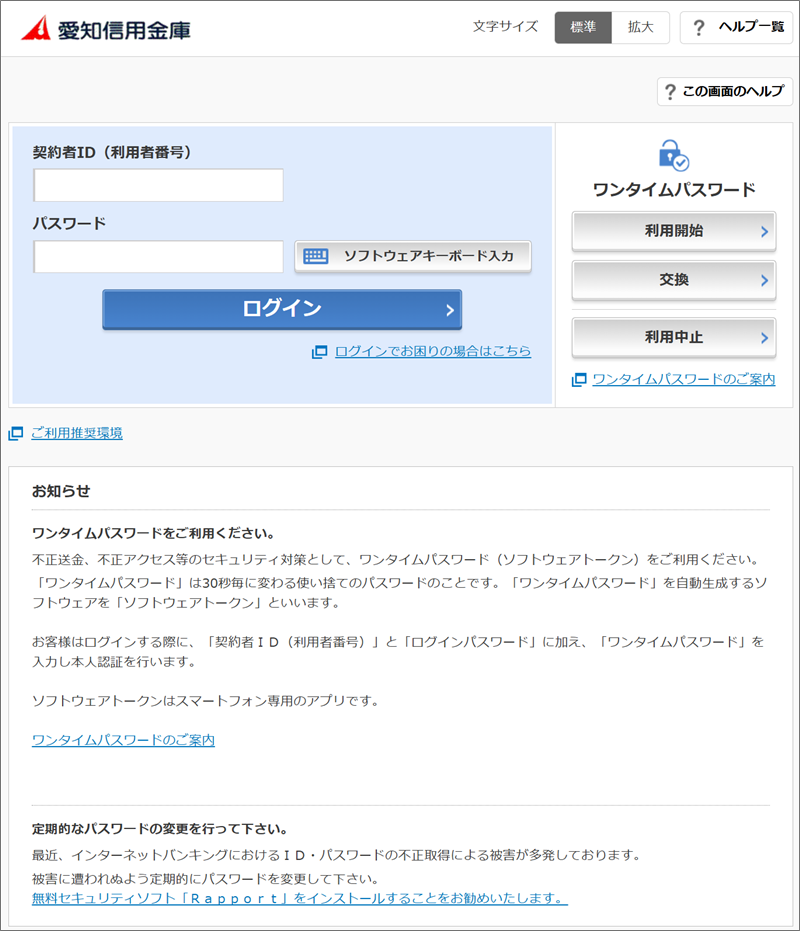Click the question mark icon beside ヘルプ一覧
The width and height of the screenshot is (800, 931).
point(699,27)
